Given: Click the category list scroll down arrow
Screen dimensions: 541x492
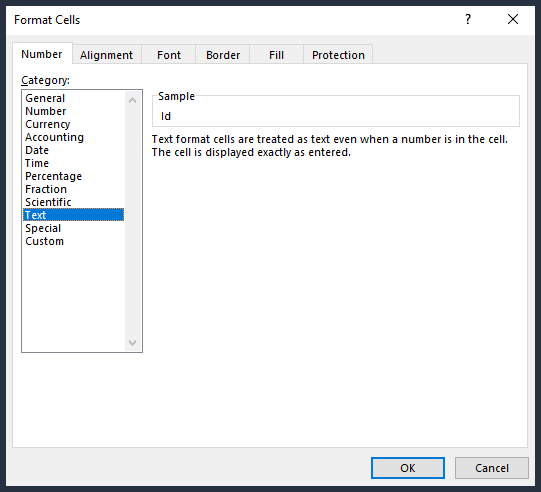Looking at the screenshot, I should (132, 343).
